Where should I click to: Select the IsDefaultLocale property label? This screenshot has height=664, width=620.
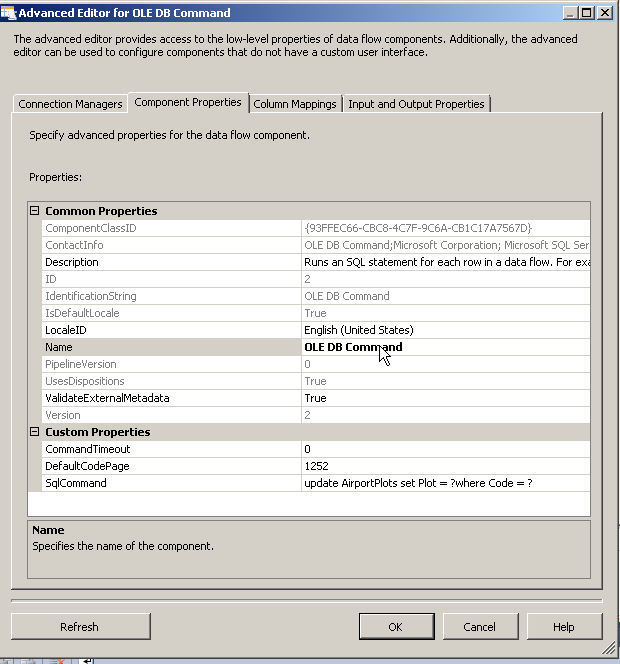(83, 313)
